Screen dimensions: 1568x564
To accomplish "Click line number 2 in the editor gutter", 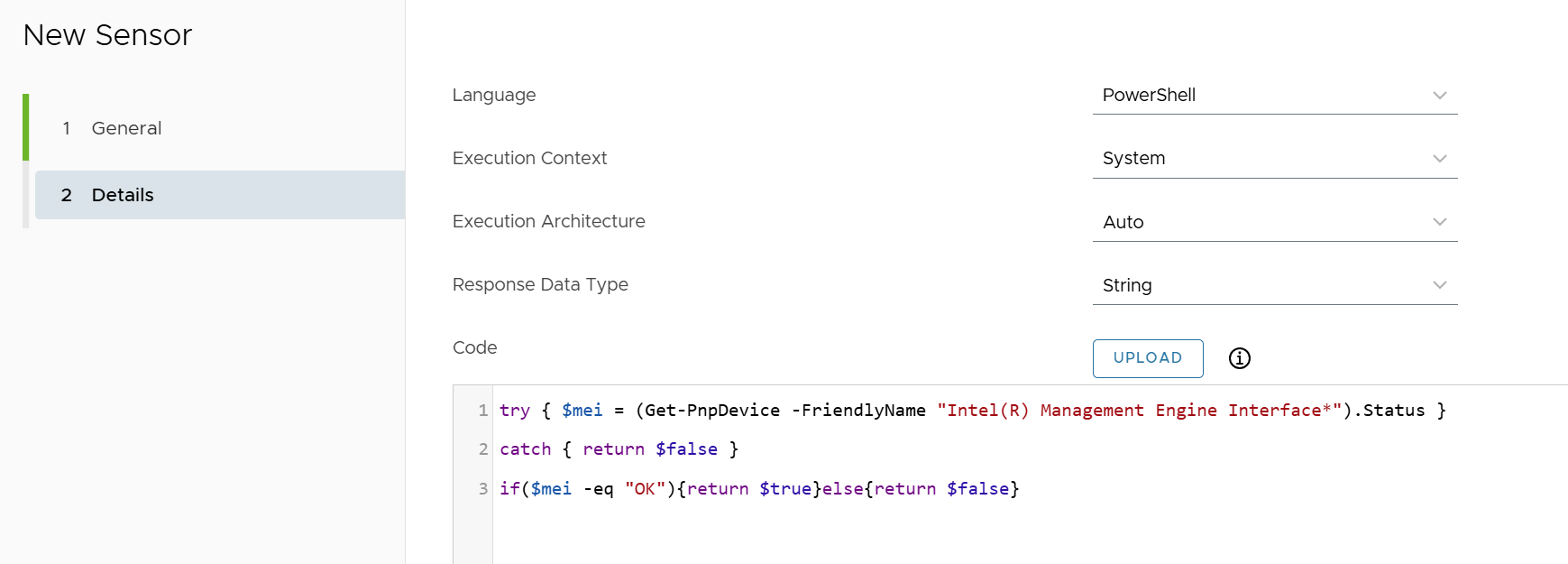I will coord(482,449).
